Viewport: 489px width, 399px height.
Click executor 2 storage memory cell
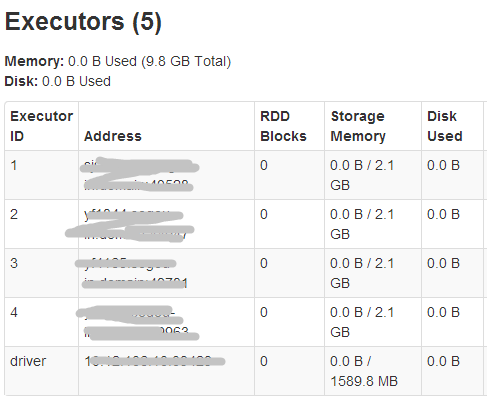(373, 224)
